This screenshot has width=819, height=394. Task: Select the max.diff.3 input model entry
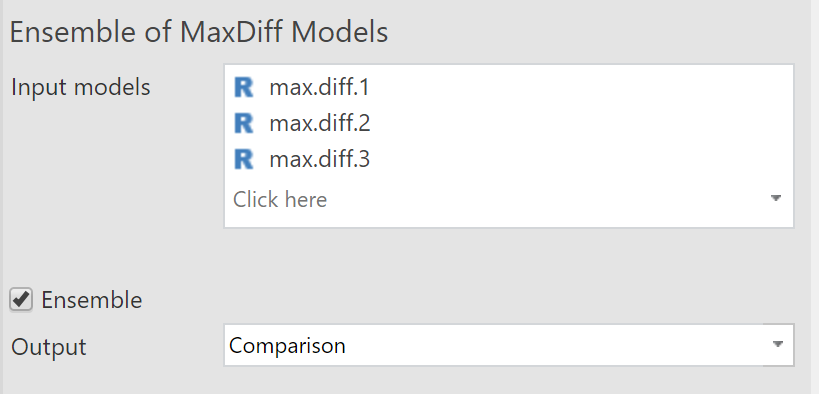pyautogui.click(x=320, y=159)
